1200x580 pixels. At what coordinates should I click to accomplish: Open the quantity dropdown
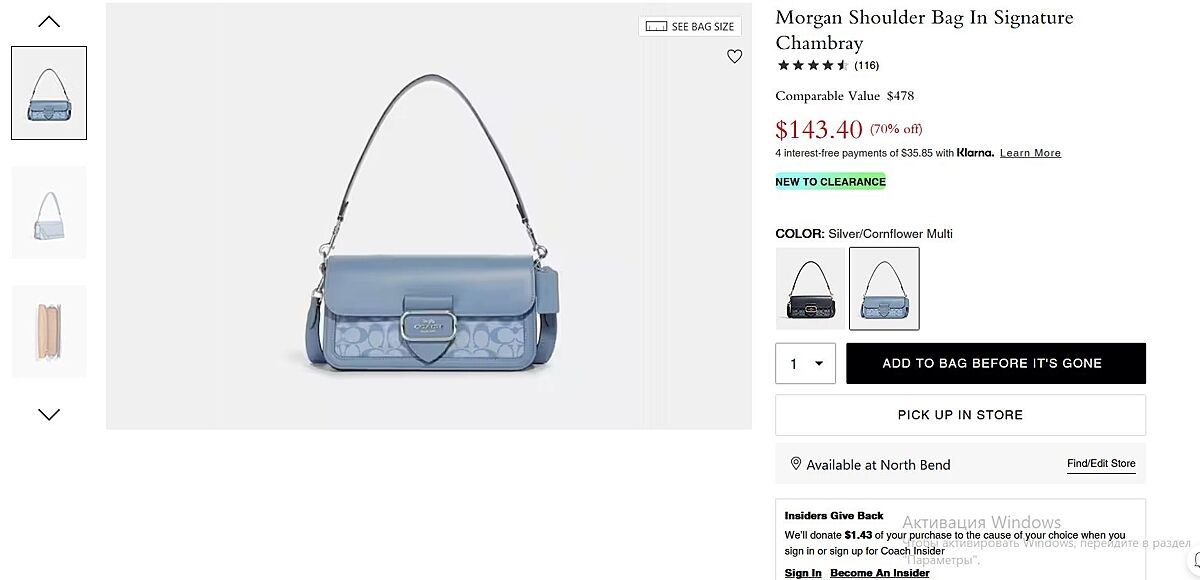point(805,363)
